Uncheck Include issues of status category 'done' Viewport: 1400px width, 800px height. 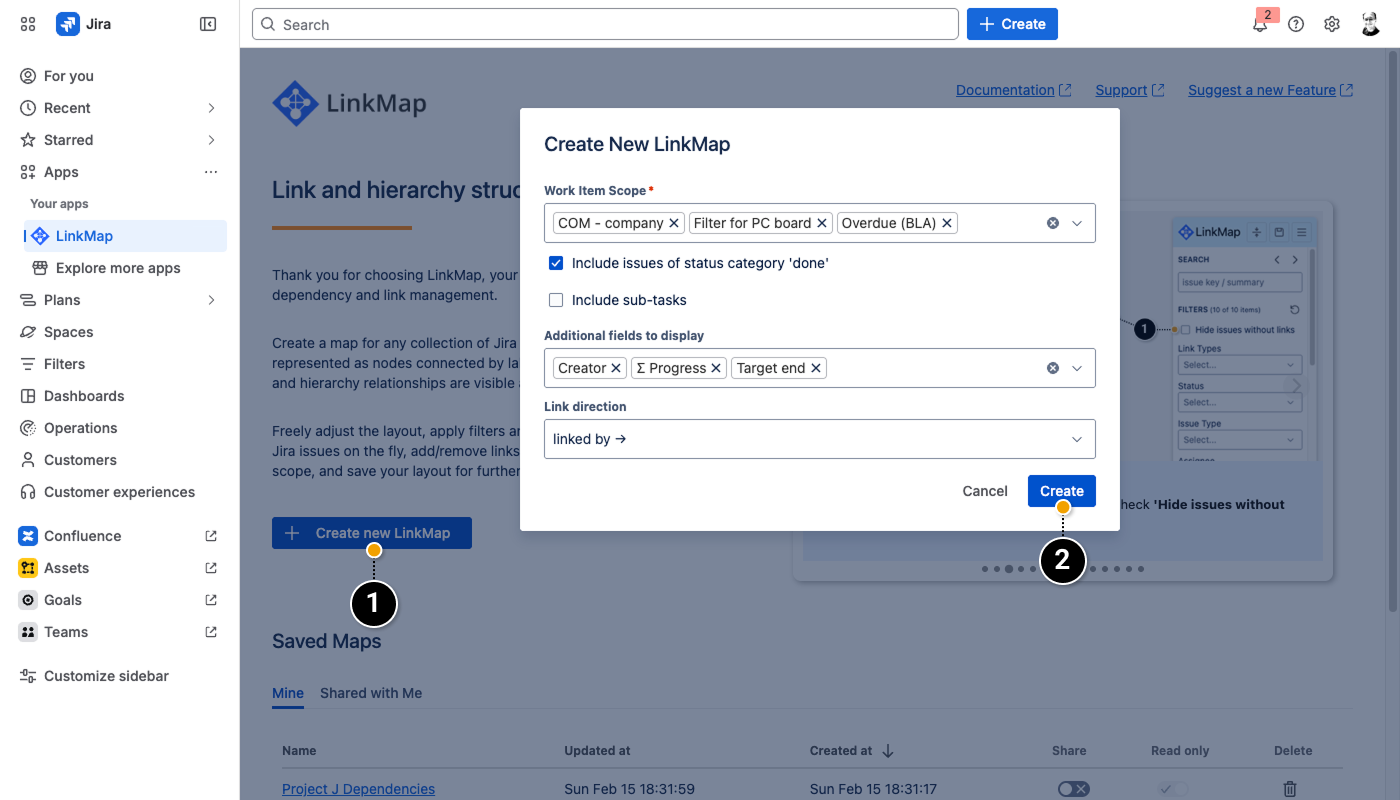(x=556, y=263)
